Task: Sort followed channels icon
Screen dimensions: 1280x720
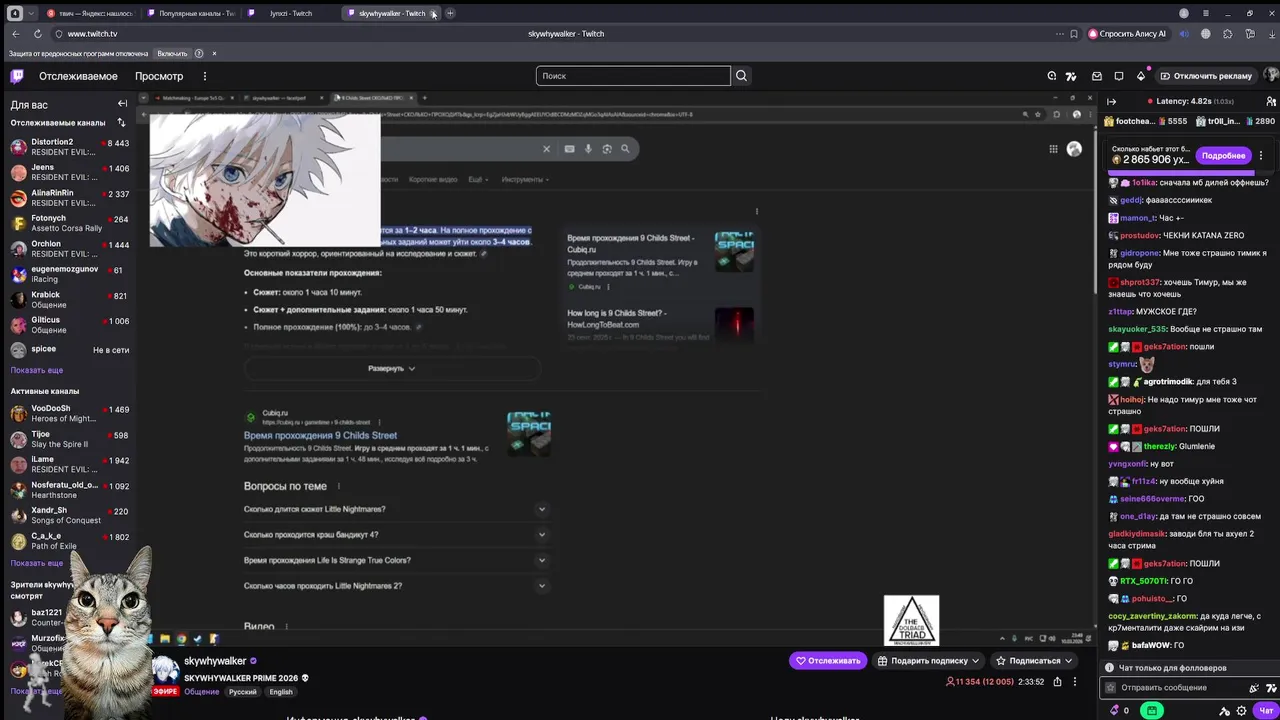Action: pyautogui.click(x=121, y=123)
